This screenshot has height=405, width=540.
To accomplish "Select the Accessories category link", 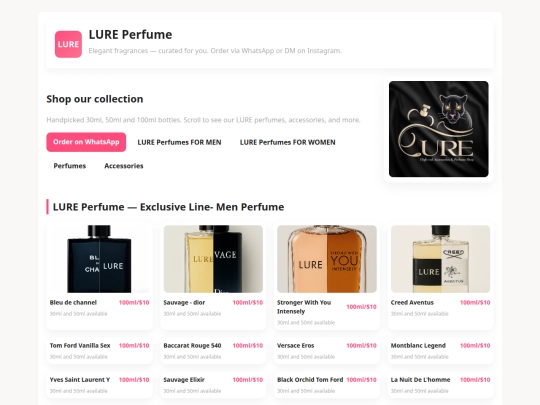I will [x=124, y=166].
